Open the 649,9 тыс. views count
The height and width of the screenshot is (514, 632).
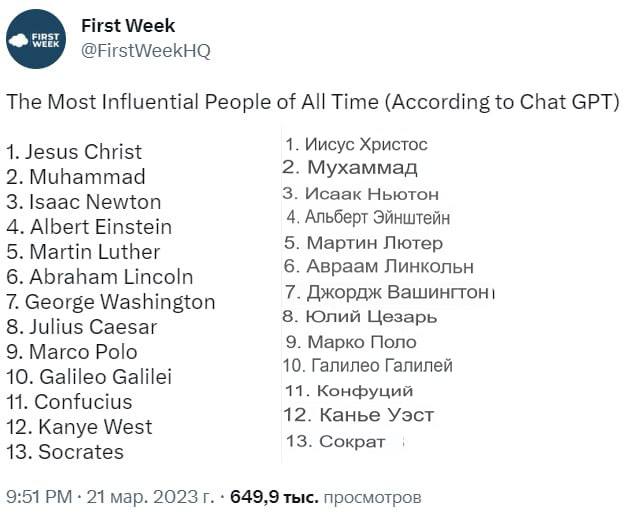[274, 496]
